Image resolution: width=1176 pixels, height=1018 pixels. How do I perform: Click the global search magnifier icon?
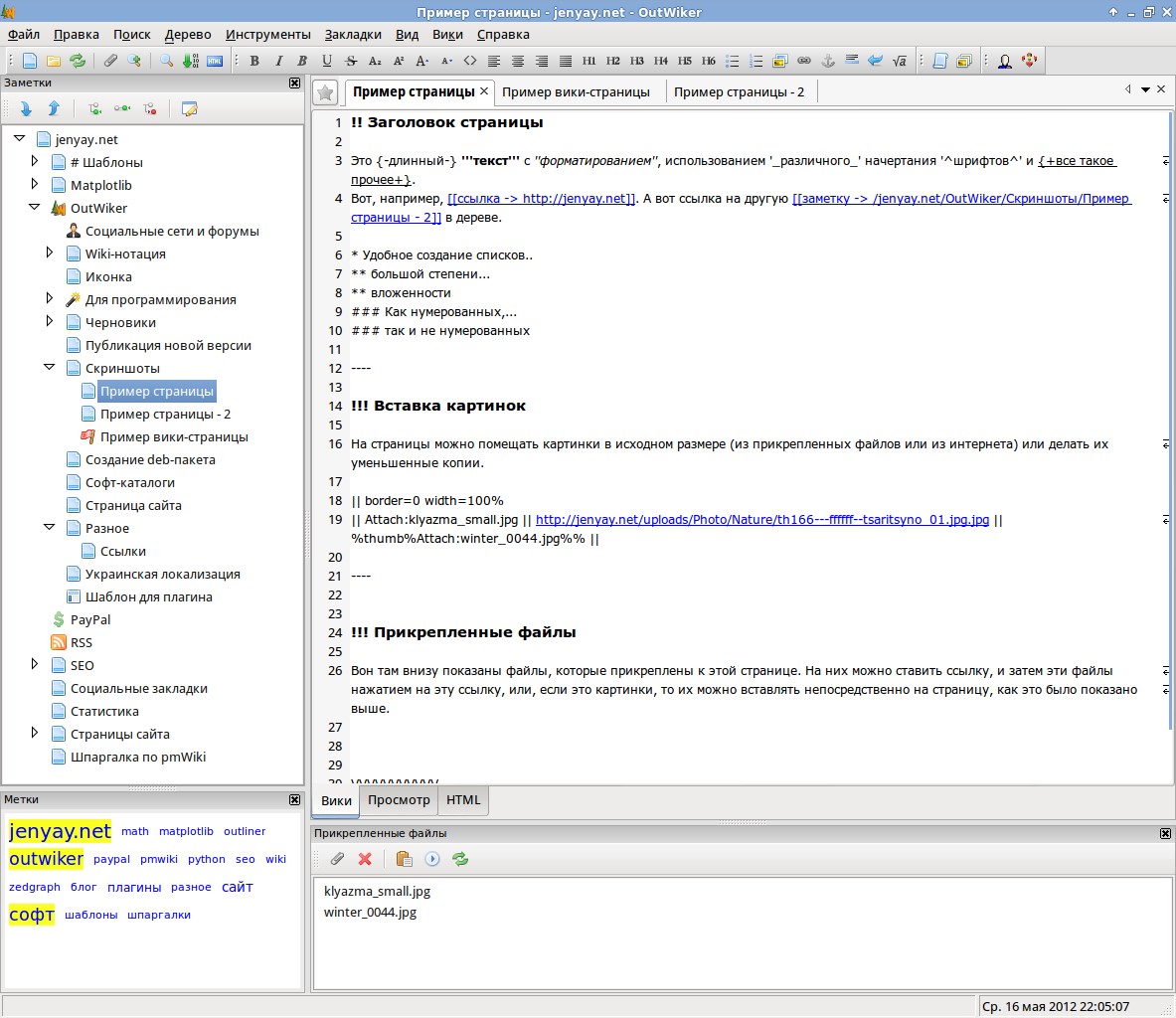pyautogui.click(x=166, y=62)
